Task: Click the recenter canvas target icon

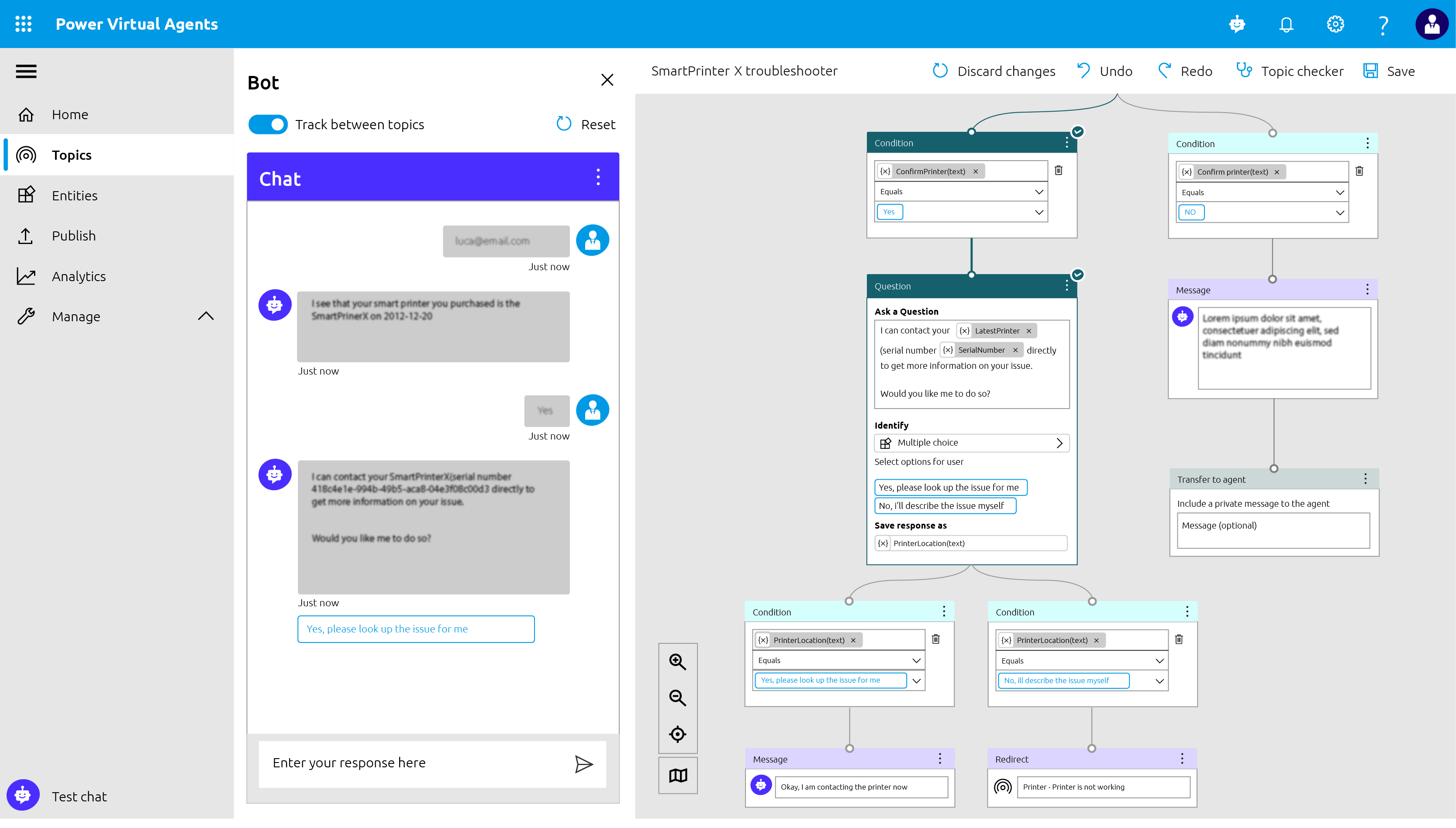Action: [x=677, y=734]
